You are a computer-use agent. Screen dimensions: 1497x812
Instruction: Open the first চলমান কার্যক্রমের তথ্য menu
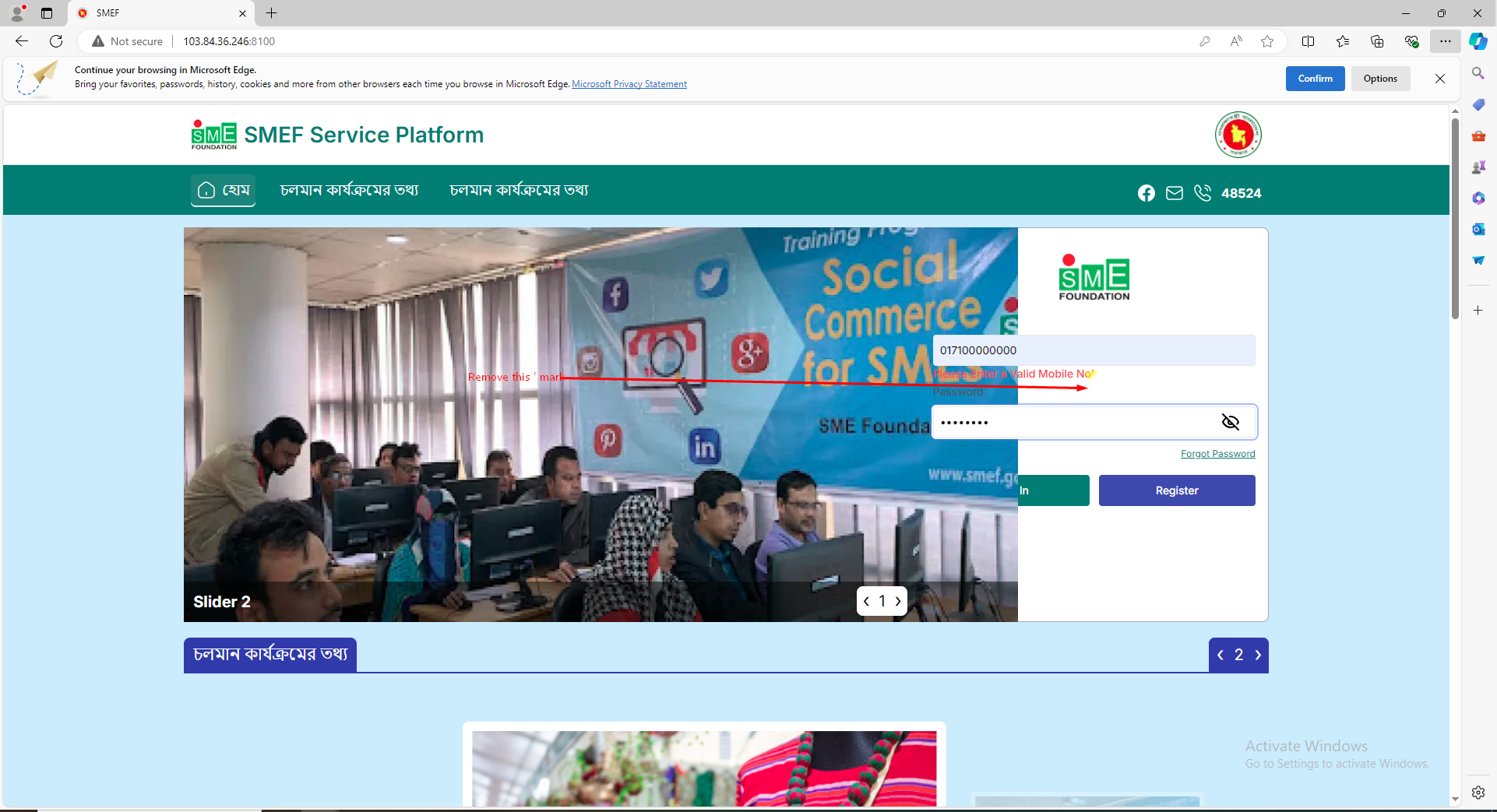pos(350,190)
